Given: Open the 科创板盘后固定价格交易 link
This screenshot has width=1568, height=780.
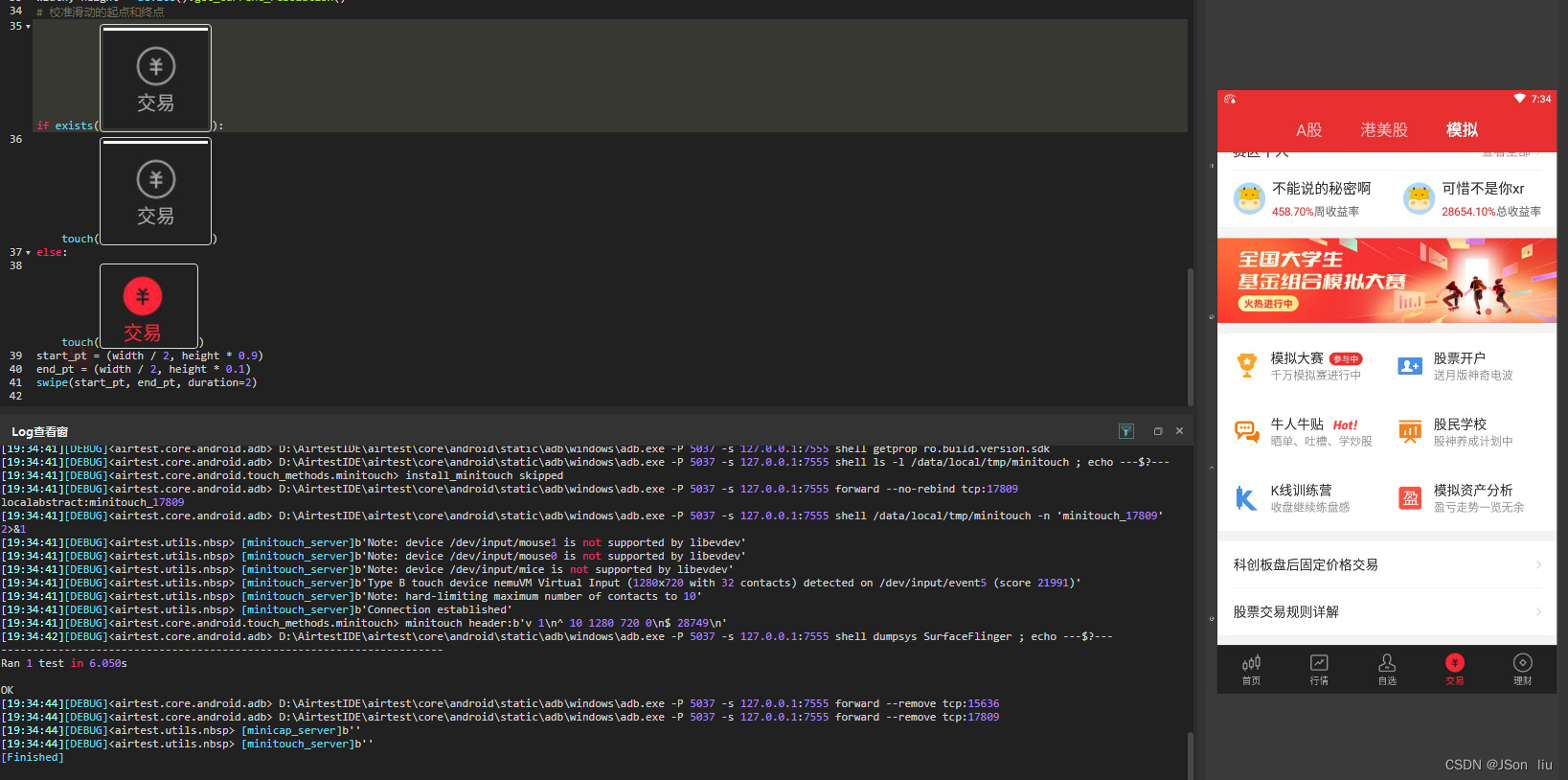Looking at the screenshot, I should click(x=1305, y=564).
